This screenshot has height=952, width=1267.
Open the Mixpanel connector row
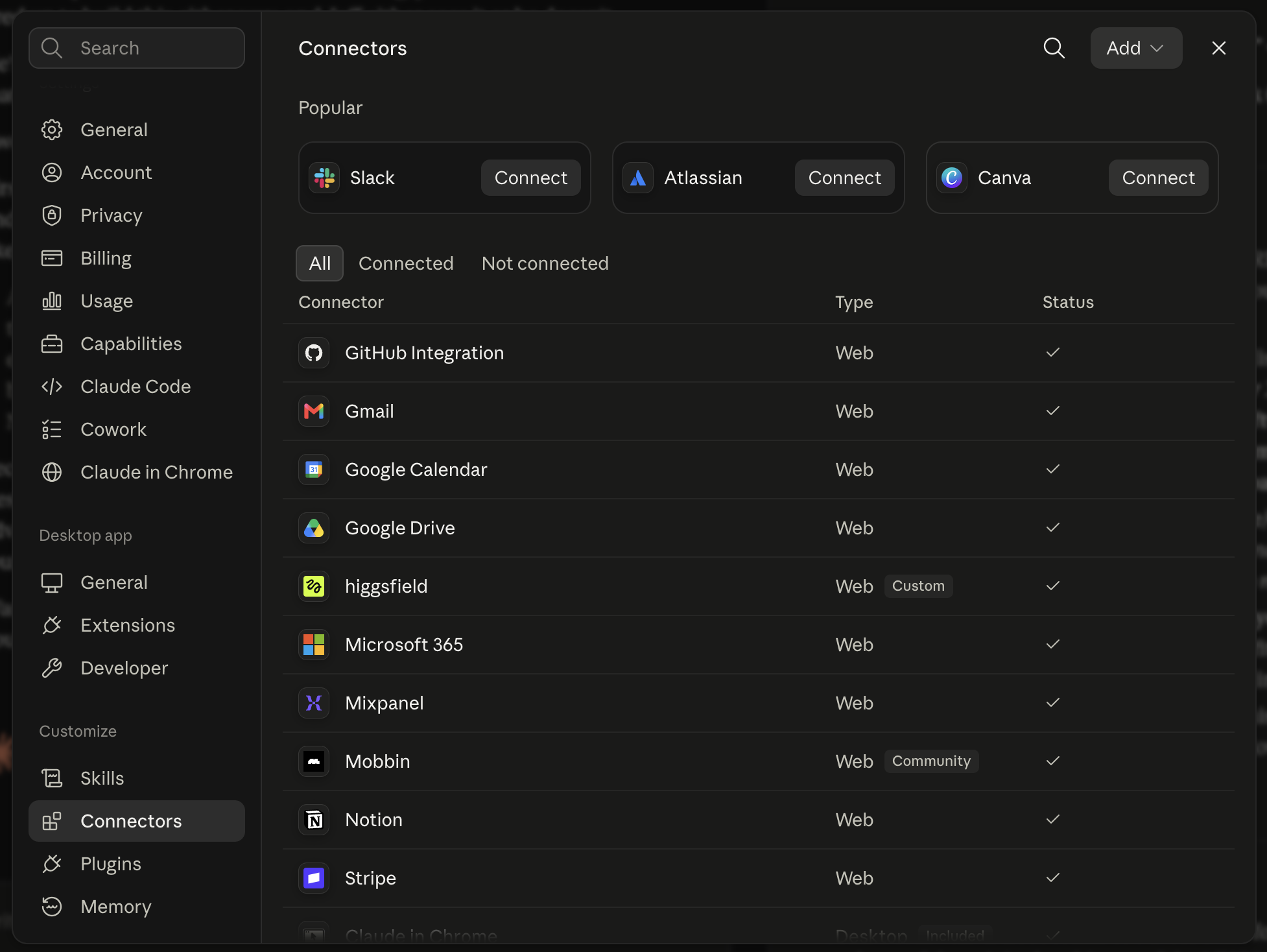(759, 703)
